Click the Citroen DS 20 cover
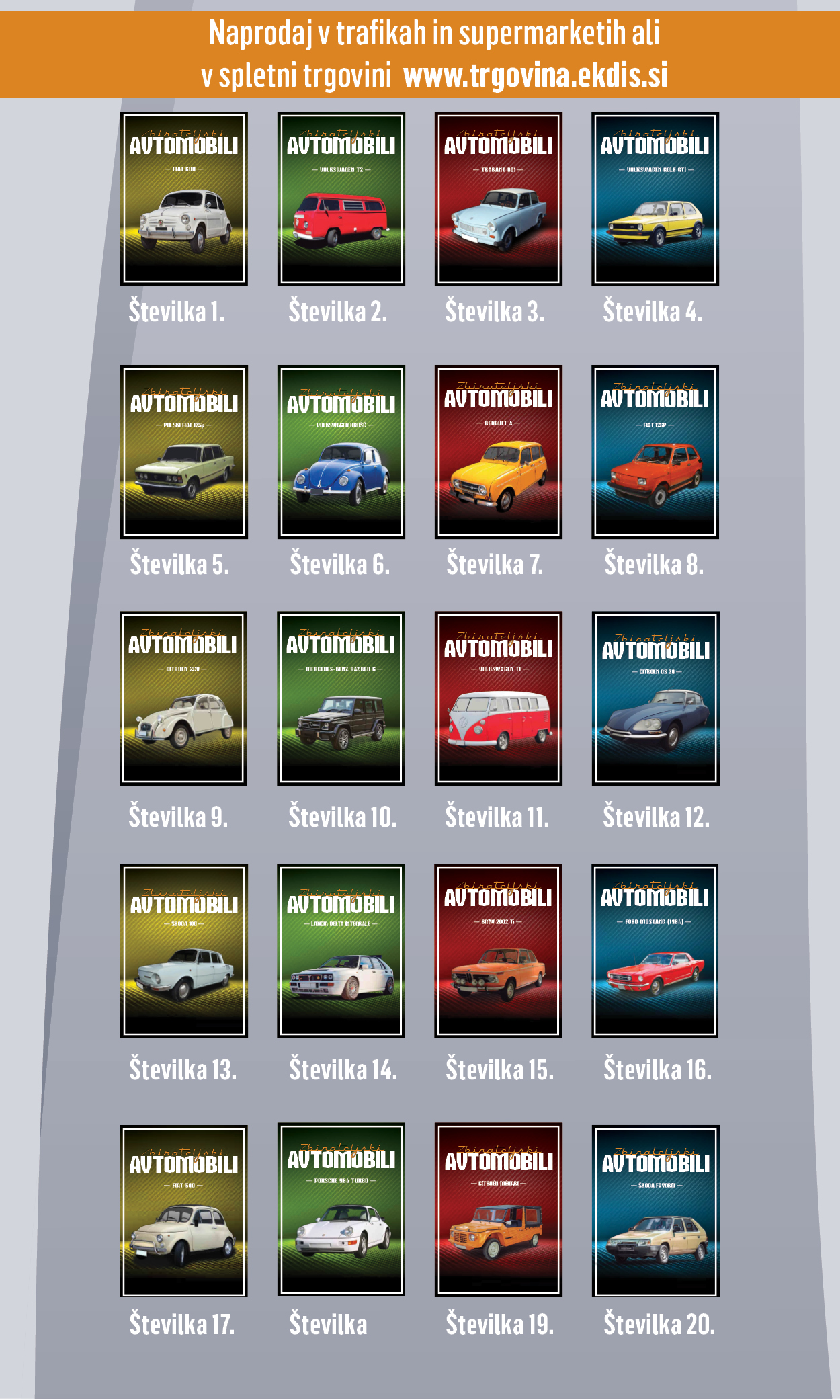Screen dimensions: 840x1400 [655, 698]
